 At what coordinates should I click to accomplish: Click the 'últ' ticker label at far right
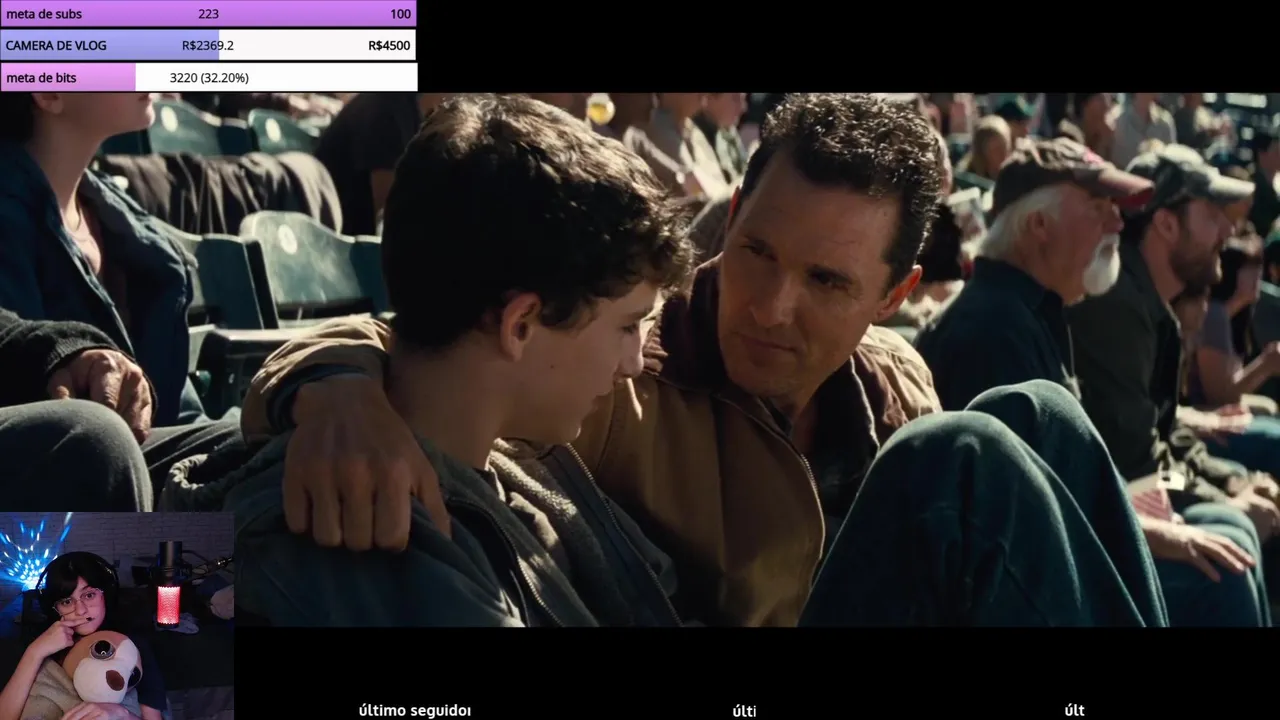[1074, 710]
